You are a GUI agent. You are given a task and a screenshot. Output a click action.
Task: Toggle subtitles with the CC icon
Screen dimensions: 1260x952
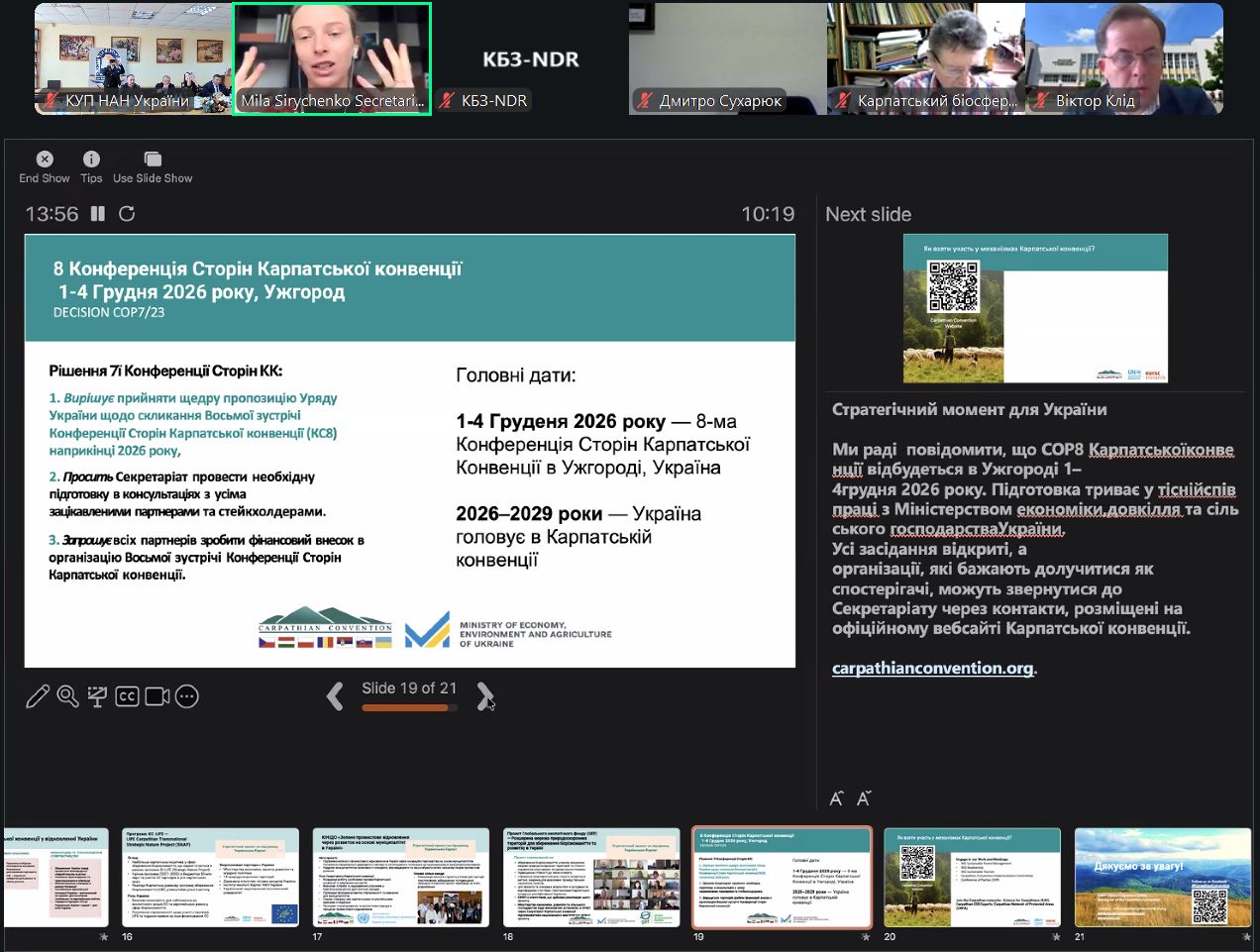(127, 696)
